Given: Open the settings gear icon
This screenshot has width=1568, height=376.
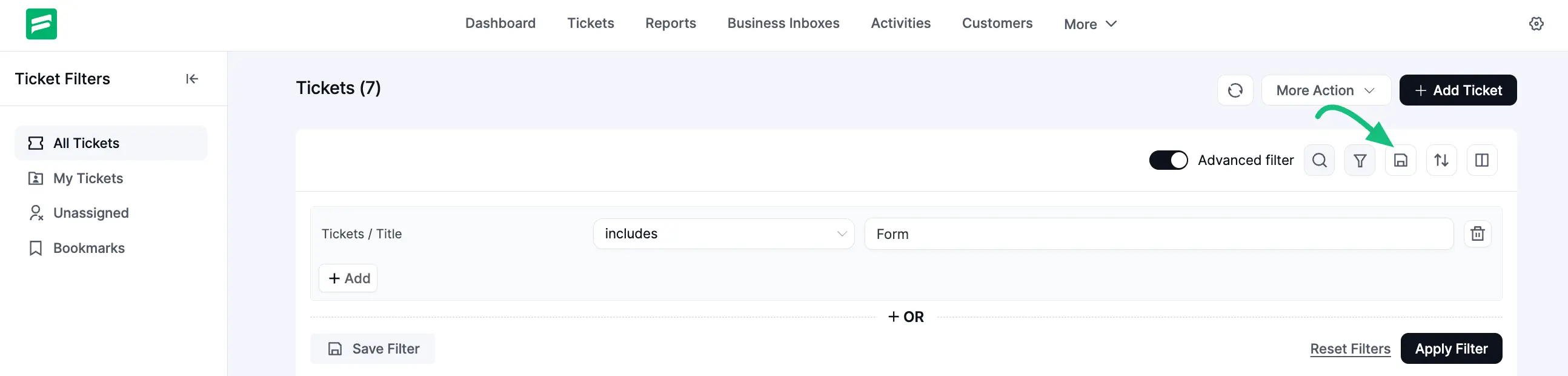Looking at the screenshot, I should [1536, 24].
